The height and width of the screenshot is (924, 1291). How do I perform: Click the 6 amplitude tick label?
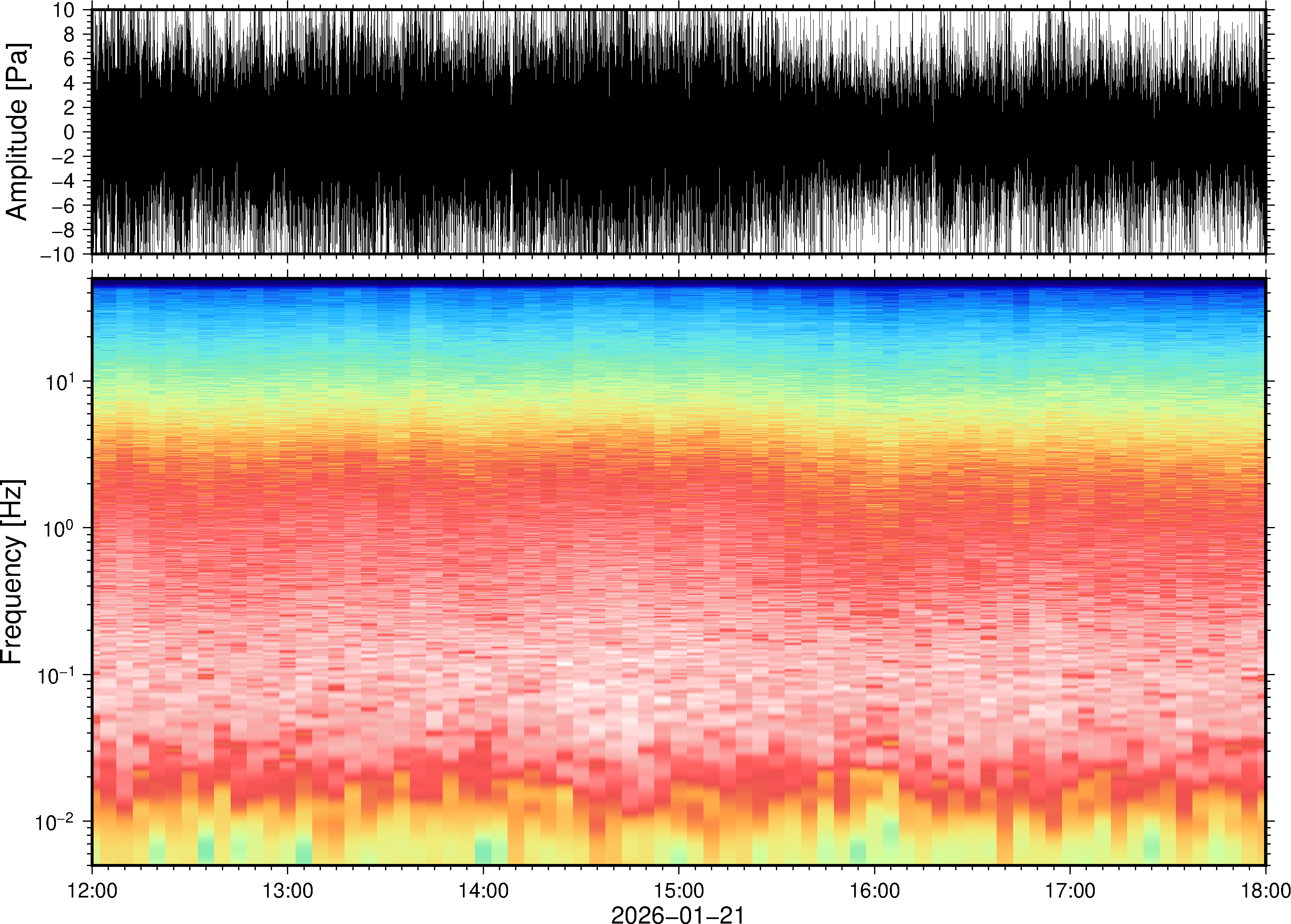69,59
